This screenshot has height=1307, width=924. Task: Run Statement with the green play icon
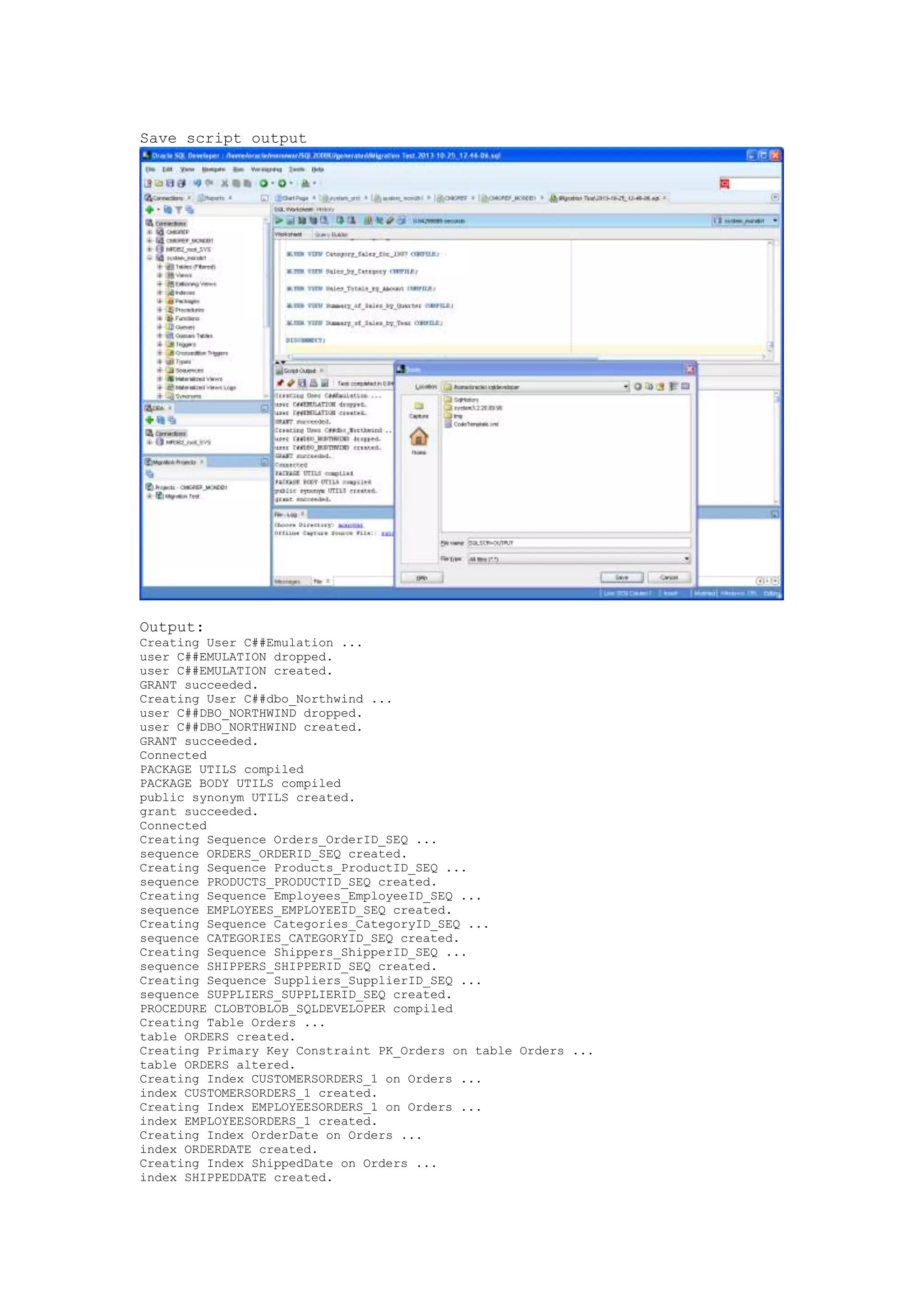tap(279, 220)
